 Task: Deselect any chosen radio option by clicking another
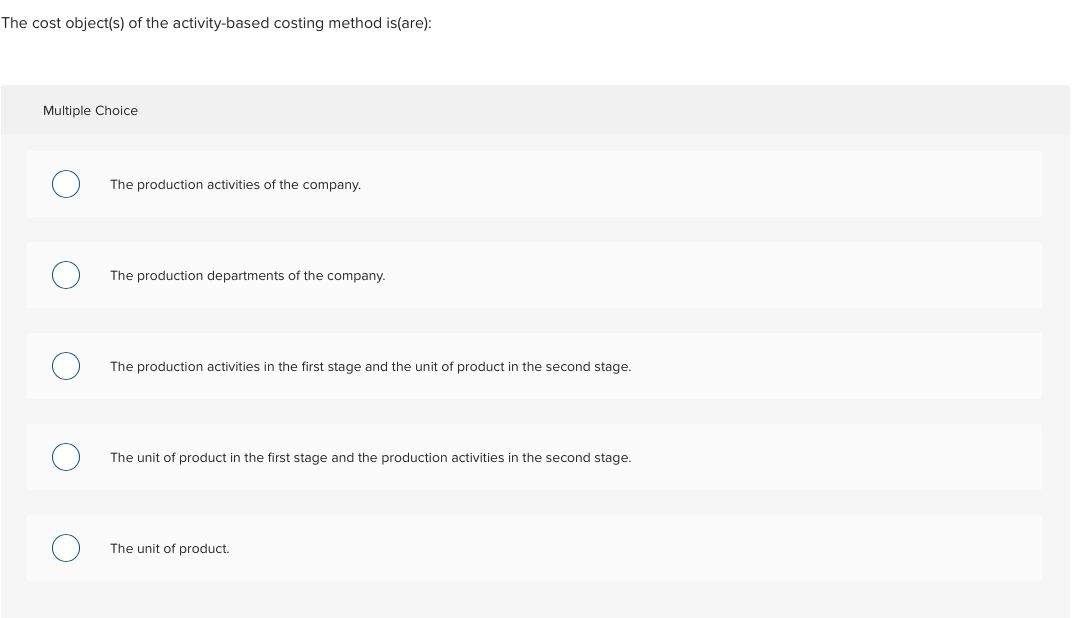[65, 275]
